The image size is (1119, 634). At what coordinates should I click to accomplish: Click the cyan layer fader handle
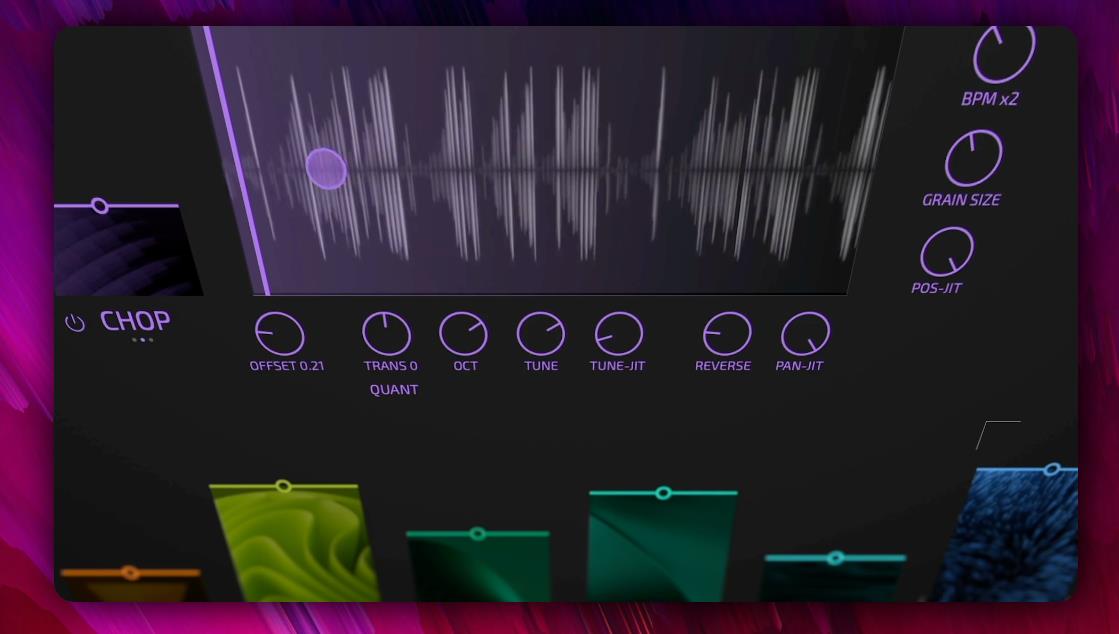pyautogui.click(x=835, y=558)
